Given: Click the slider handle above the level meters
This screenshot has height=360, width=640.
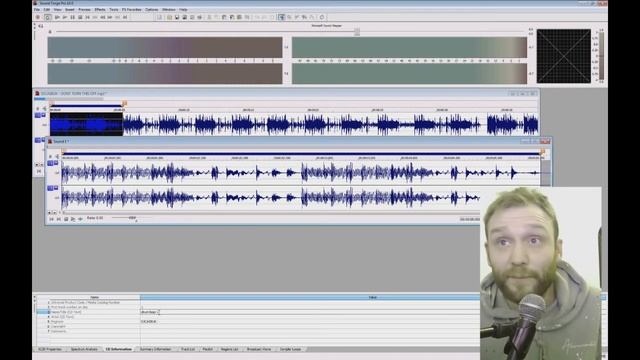Looking at the screenshot, I should pyautogui.click(x=357, y=32).
